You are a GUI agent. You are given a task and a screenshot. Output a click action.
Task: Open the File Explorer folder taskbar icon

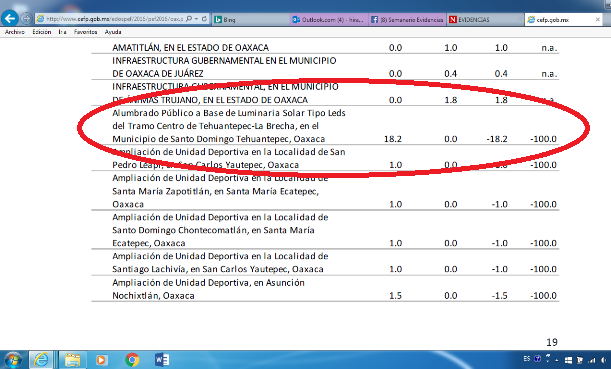72,360
